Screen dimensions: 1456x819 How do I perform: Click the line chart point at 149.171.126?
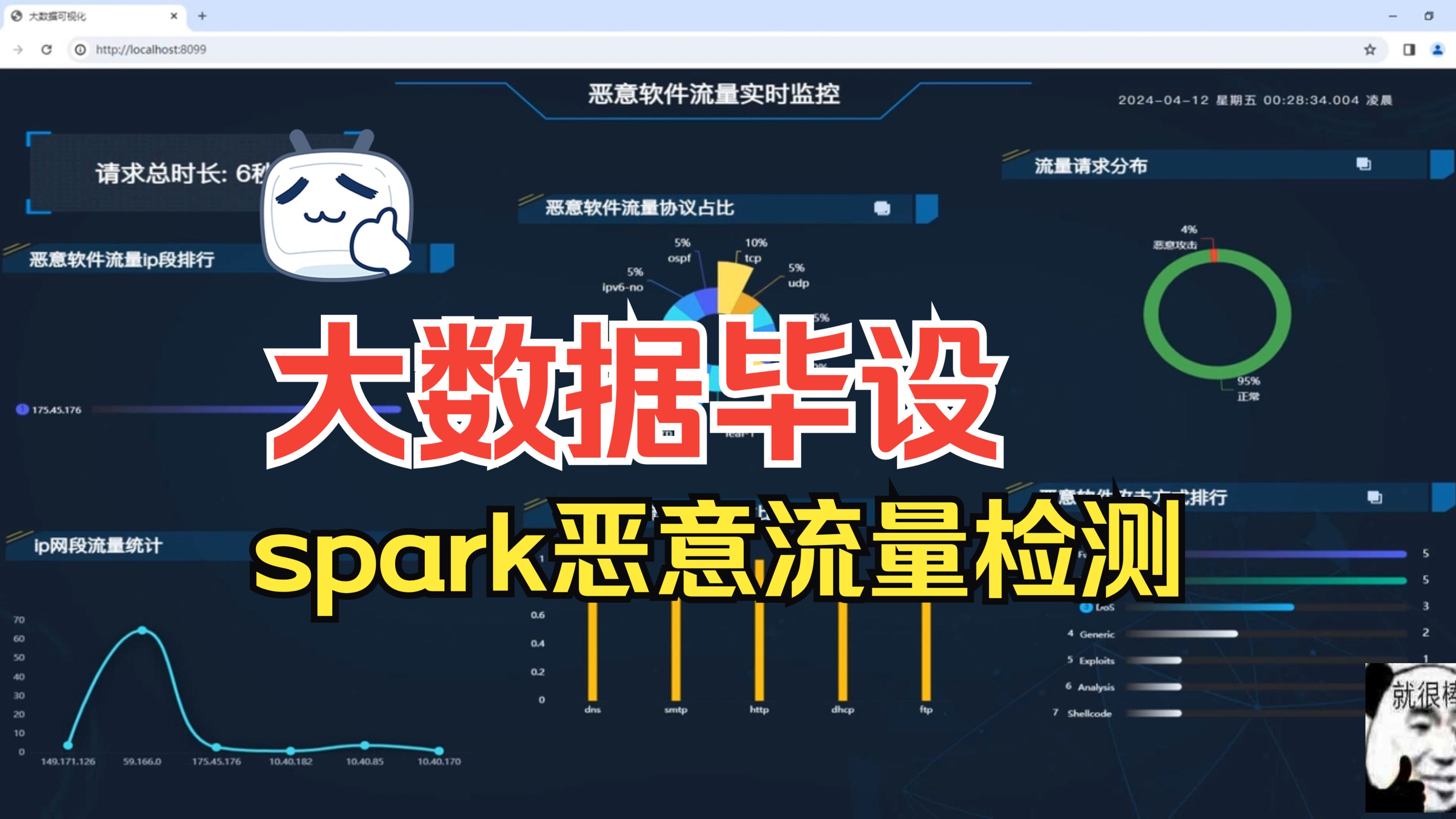point(68,745)
